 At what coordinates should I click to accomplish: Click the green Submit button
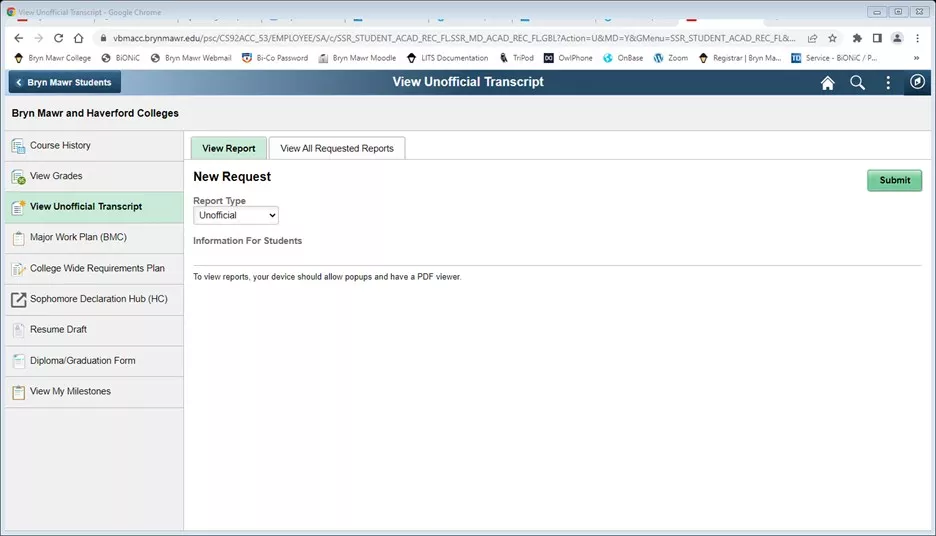pyautogui.click(x=894, y=180)
